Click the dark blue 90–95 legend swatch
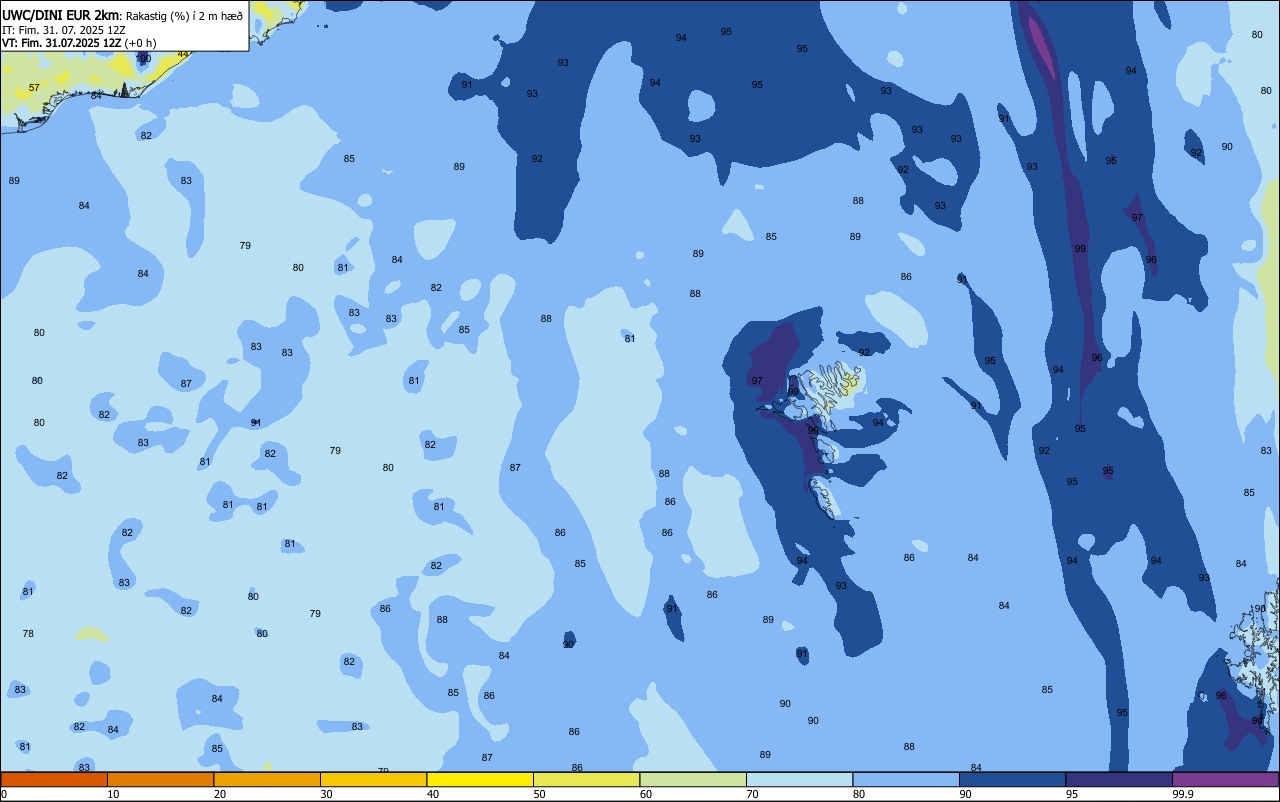The image size is (1280, 802). (1012, 779)
